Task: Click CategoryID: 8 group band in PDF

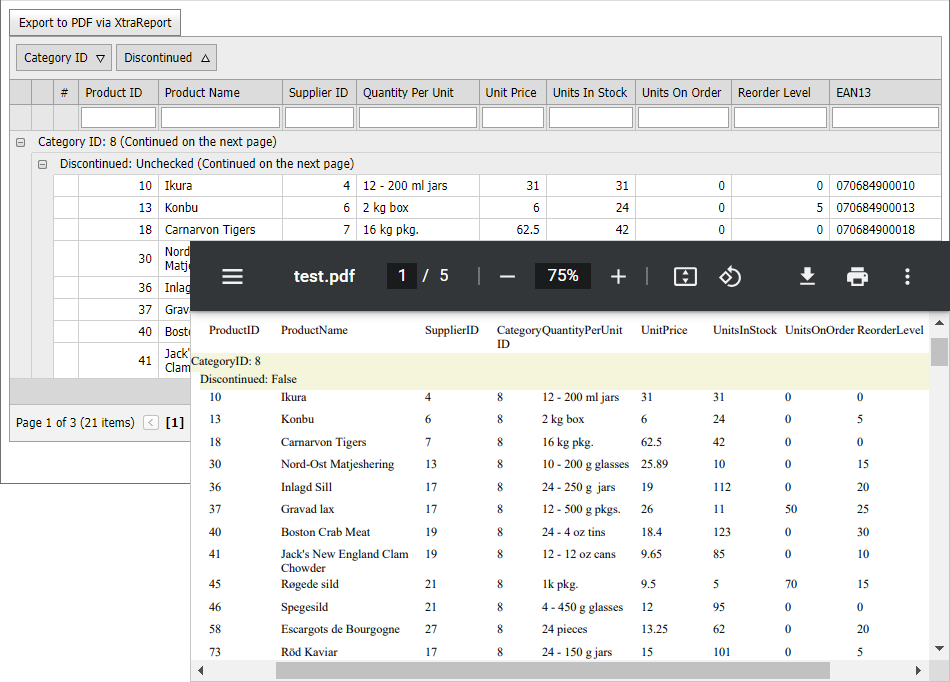Action: tap(560, 362)
